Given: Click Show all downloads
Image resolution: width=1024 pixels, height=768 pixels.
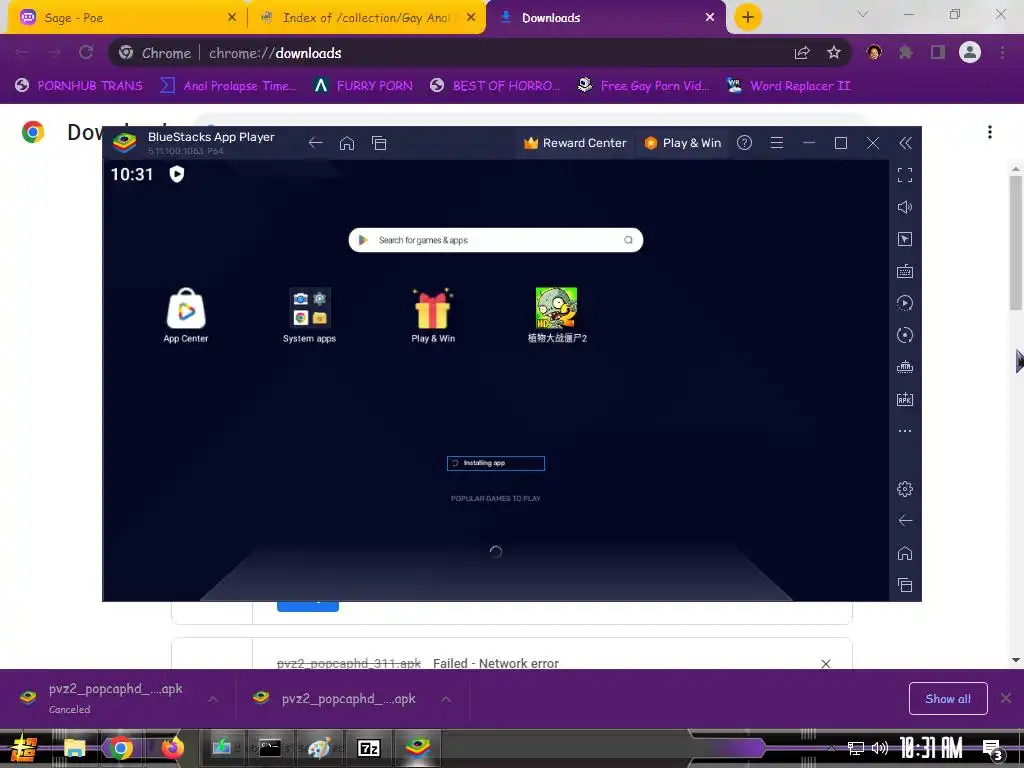Looking at the screenshot, I should click(948, 699).
